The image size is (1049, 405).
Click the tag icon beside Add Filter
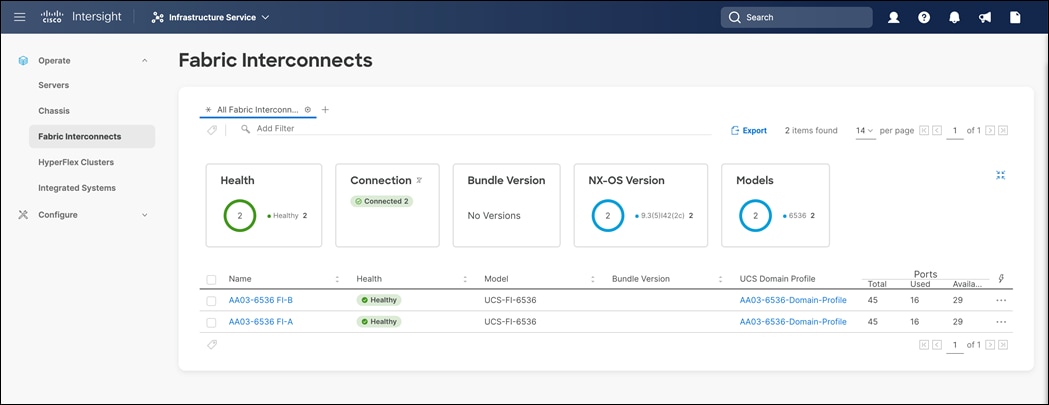click(212, 130)
